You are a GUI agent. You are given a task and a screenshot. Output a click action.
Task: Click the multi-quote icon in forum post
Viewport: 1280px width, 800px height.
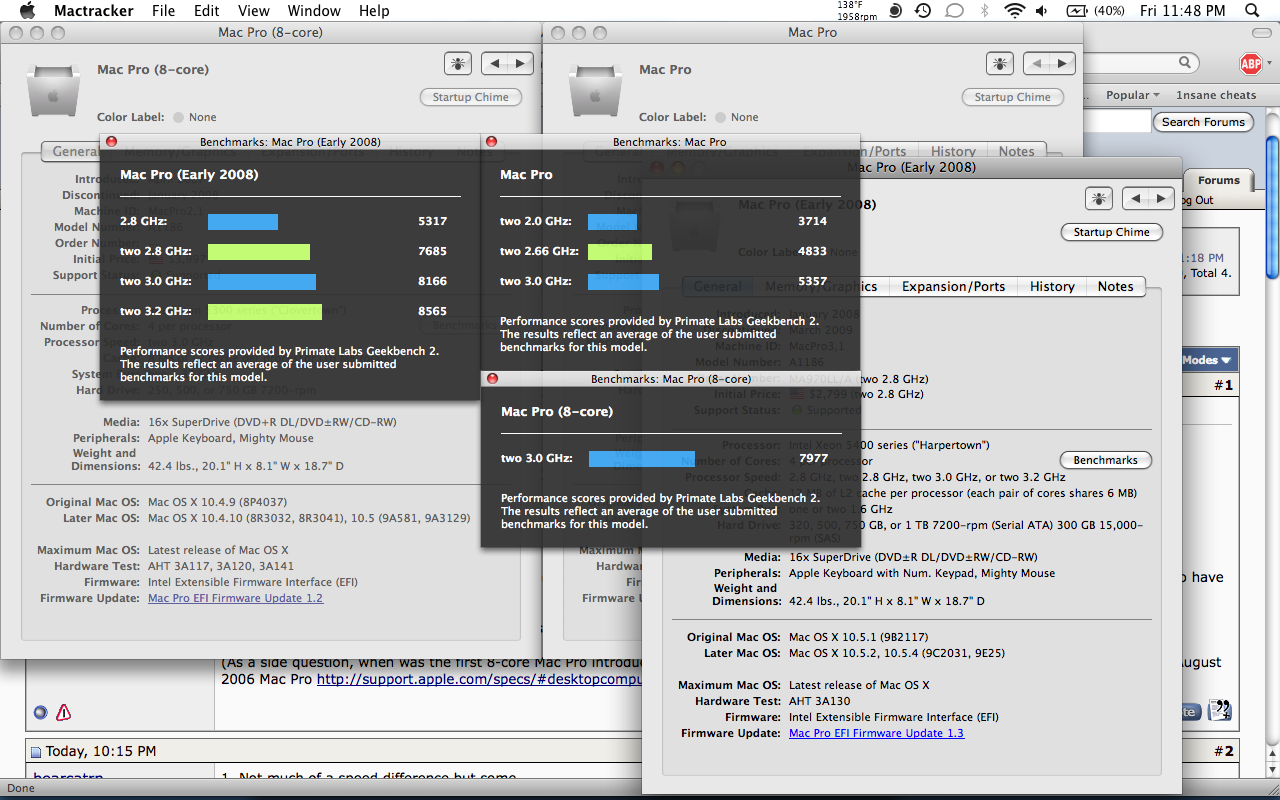[x=1219, y=711]
